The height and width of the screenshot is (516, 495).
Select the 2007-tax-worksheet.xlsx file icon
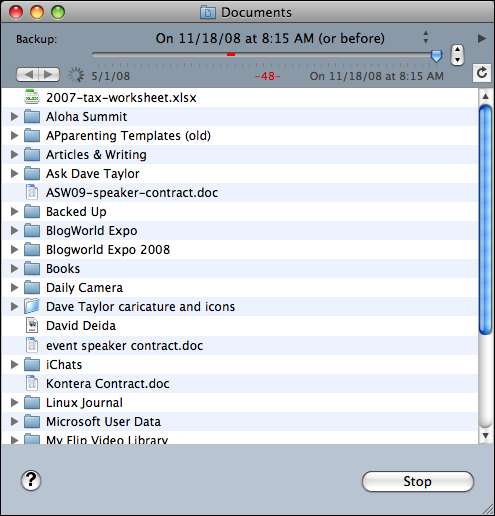point(32,97)
